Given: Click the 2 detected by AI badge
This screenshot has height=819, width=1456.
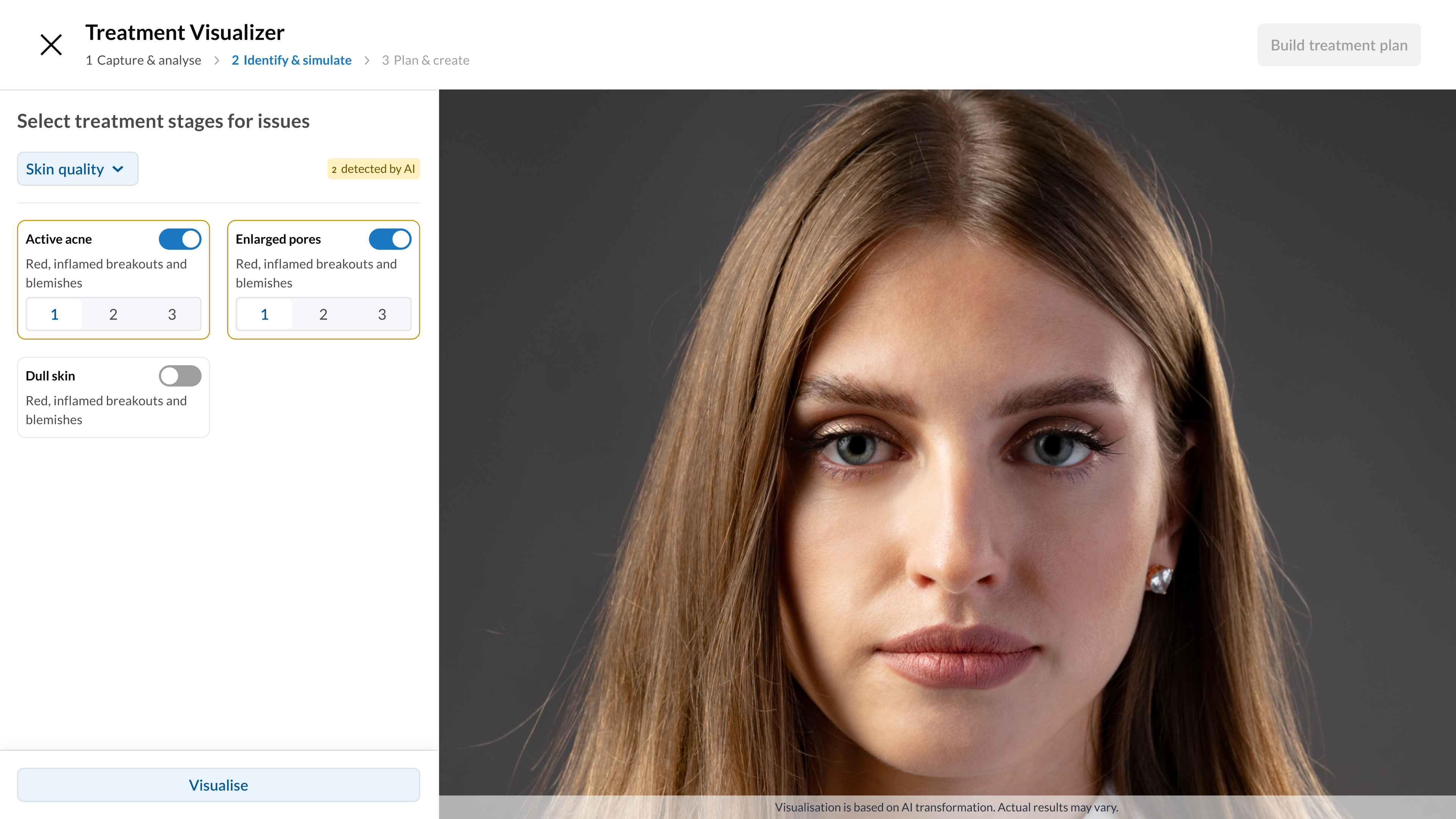Looking at the screenshot, I should pyautogui.click(x=373, y=169).
